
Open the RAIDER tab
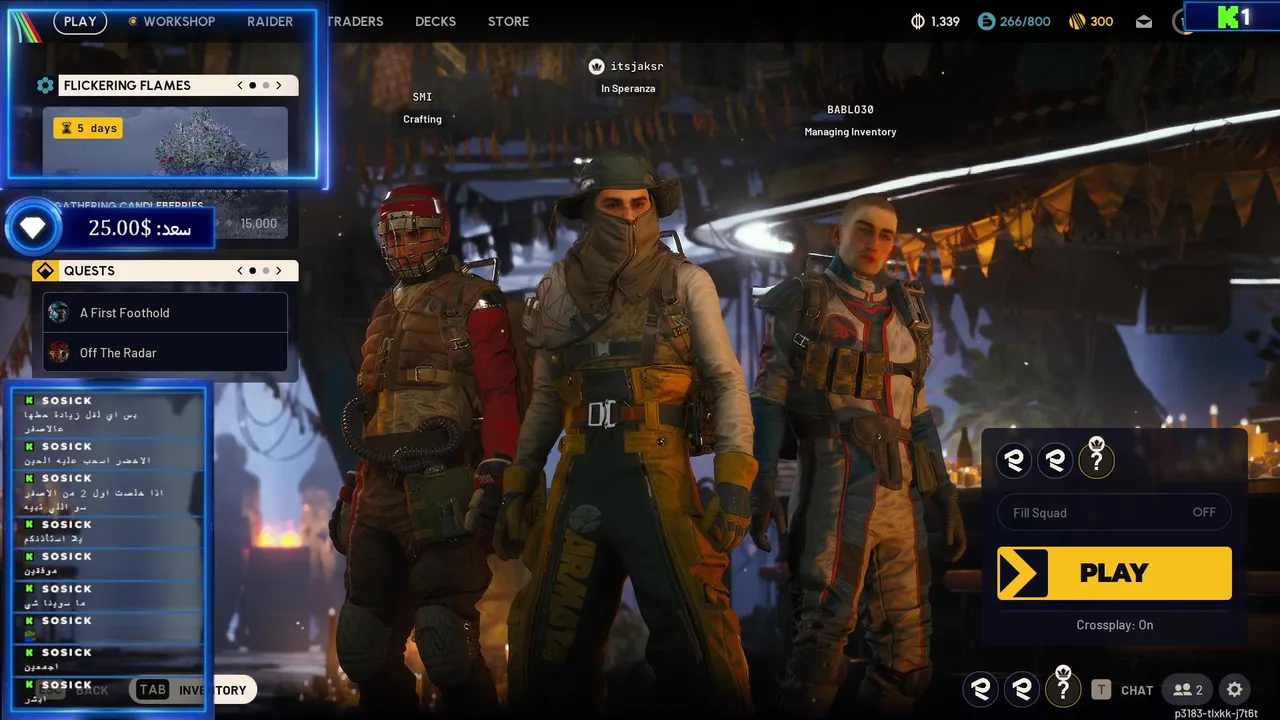(x=270, y=21)
